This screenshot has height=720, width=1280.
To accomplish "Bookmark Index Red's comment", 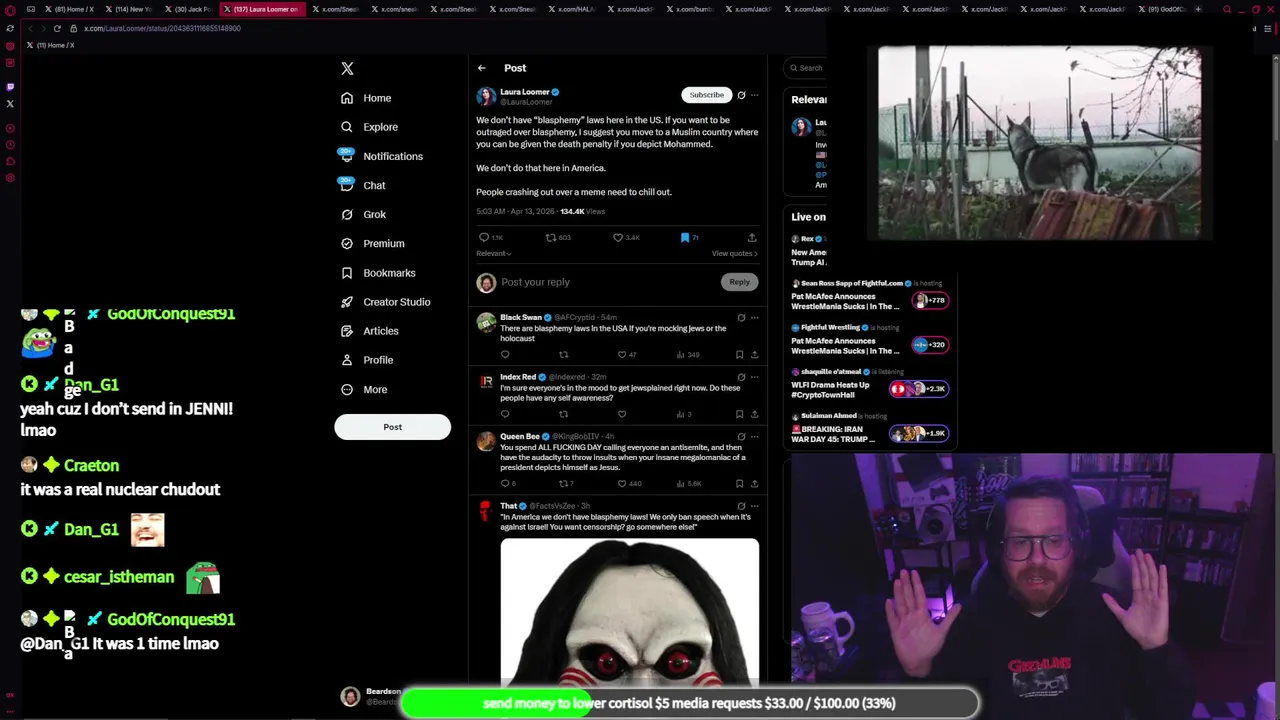I will click(739, 414).
